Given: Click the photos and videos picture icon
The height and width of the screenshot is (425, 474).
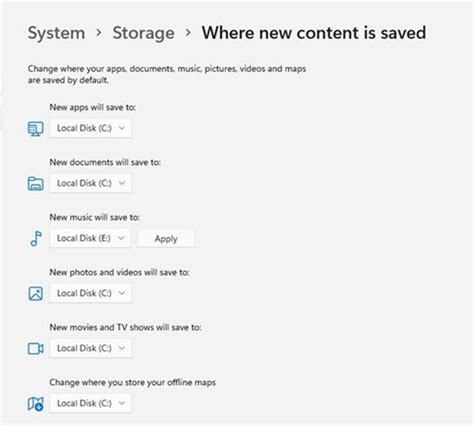Looking at the screenshot, I should (35, 294).
